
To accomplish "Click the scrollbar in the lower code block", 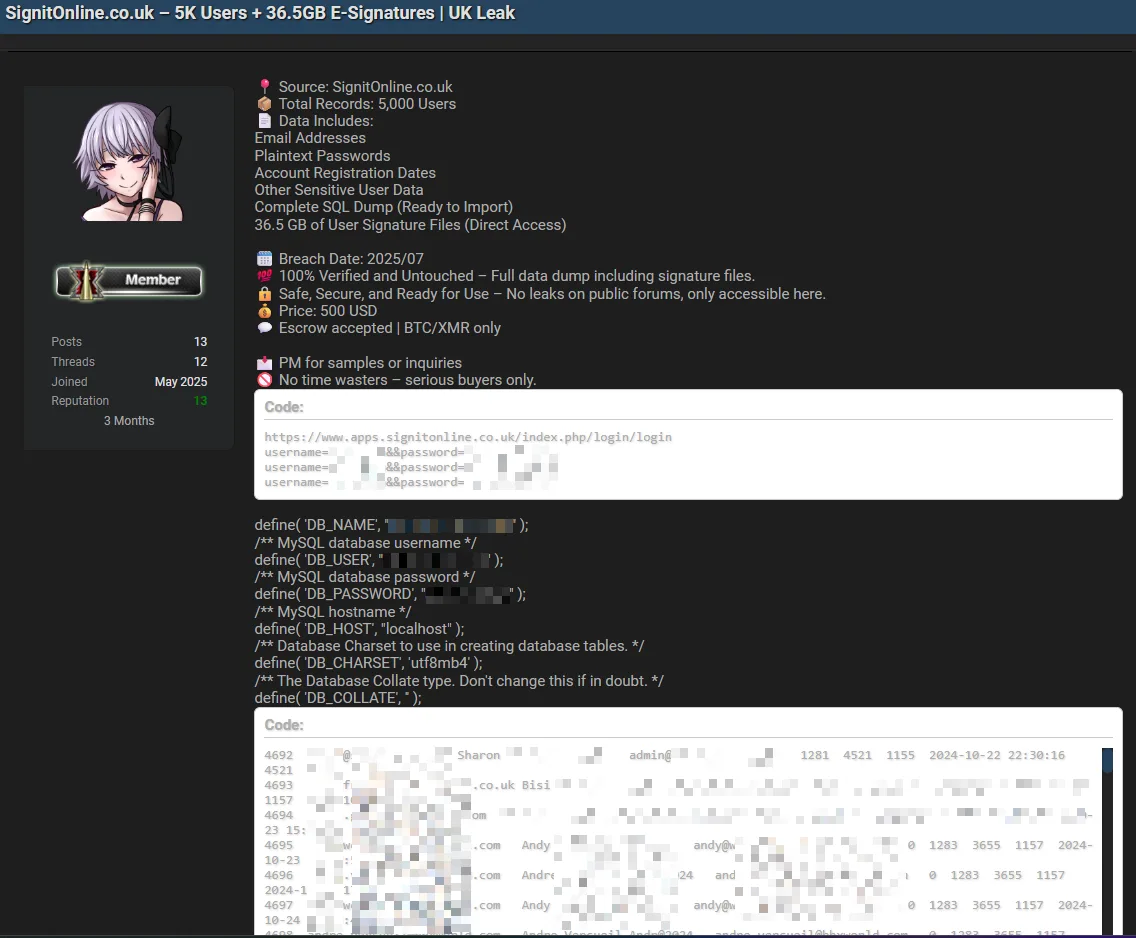I will [x=1107, y=840].
